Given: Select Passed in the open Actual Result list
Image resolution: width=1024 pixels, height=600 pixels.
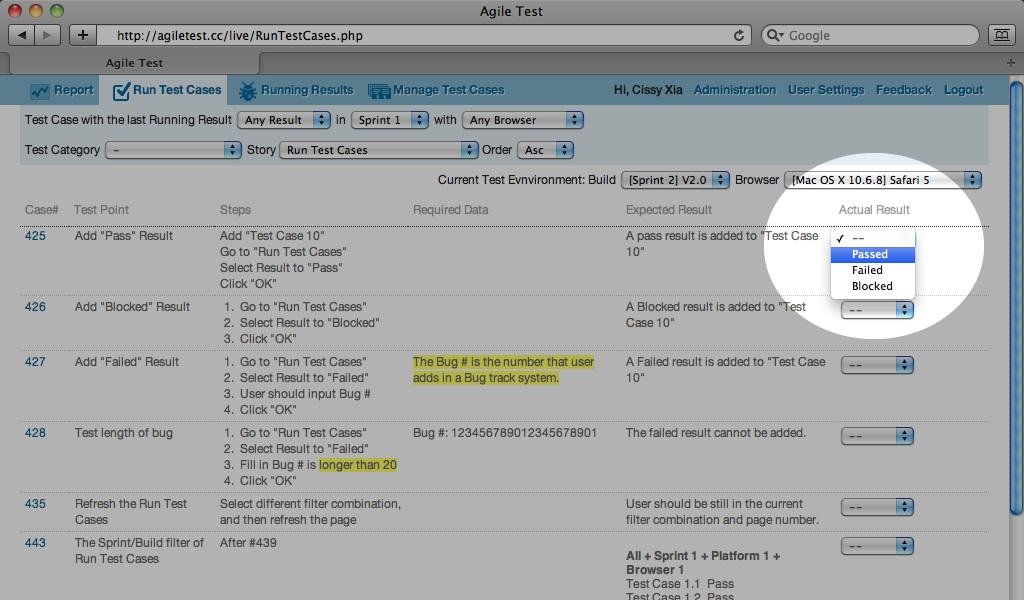Looking at the screenshot, I should 871,254.
